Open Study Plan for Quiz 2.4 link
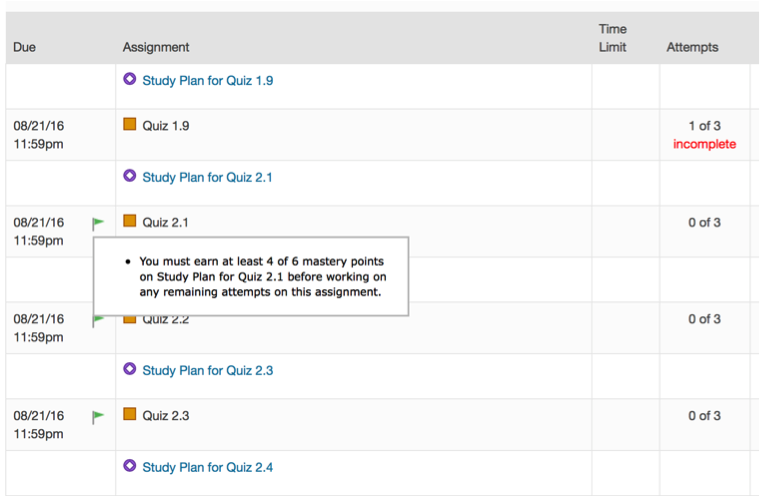Image resolution: width=760 pixels, height=497 pixels. (208, 467)
